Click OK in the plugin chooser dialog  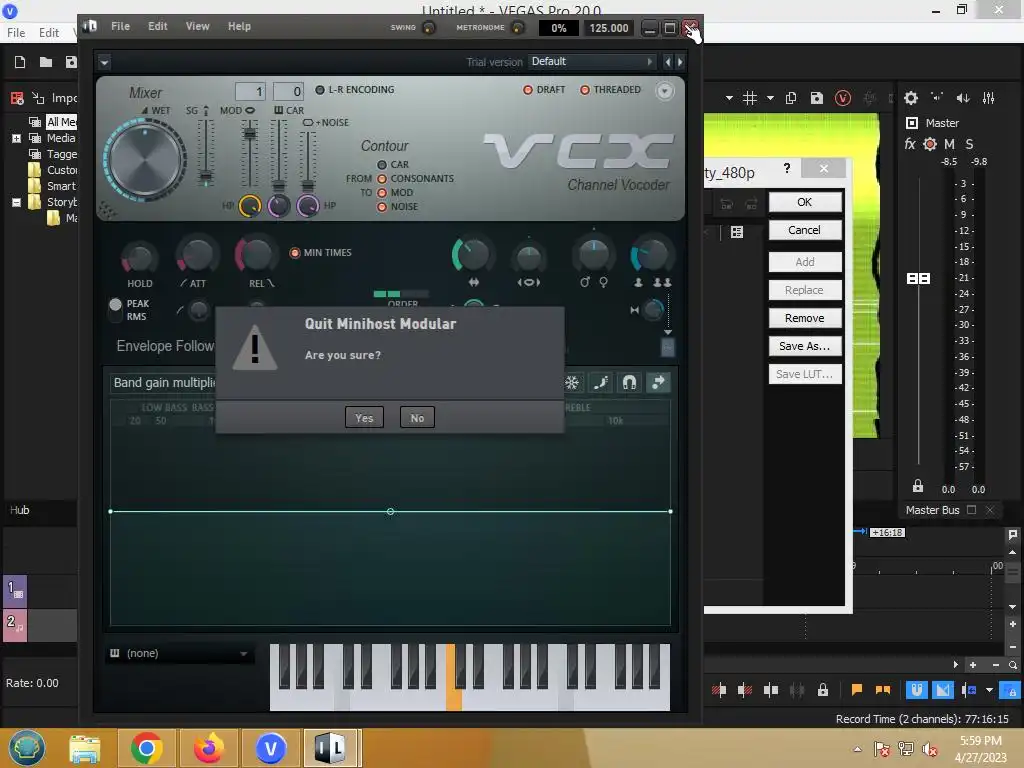coord(805,202)
